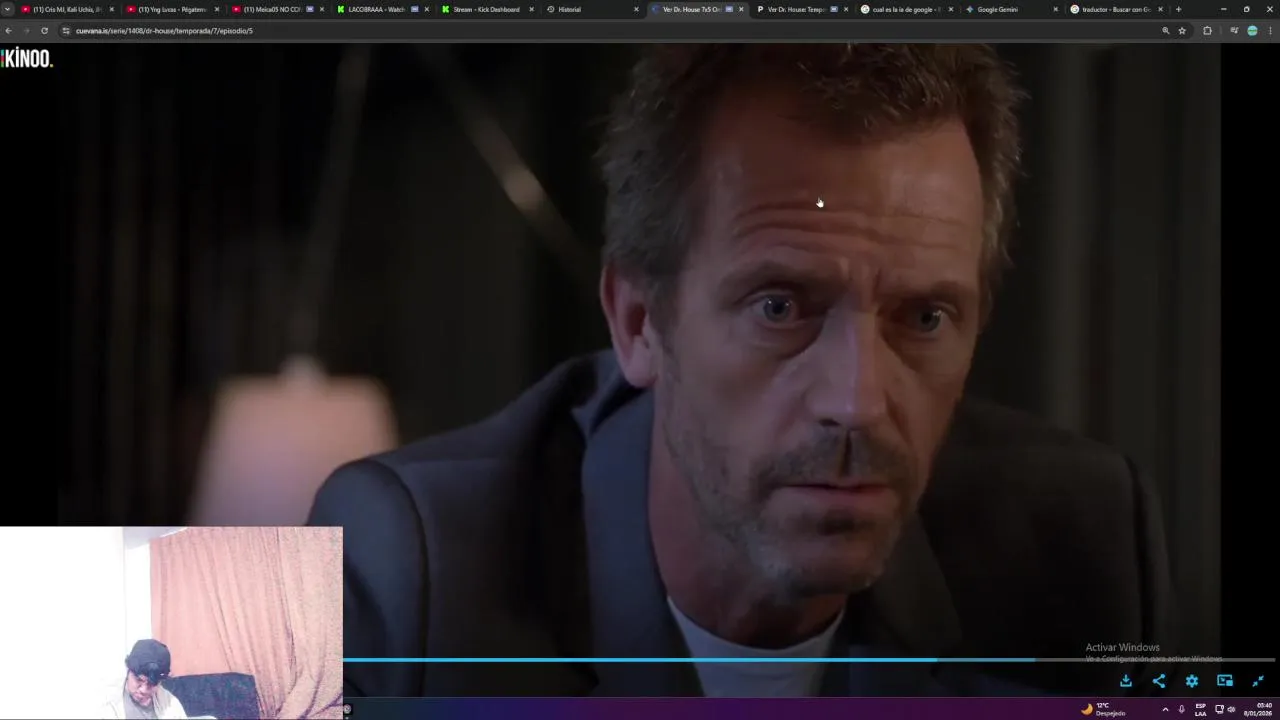Enable picture-in-picture mode icon
Image resolution: width=1280 pixels, height=720 pixels.
(1225, 681)
